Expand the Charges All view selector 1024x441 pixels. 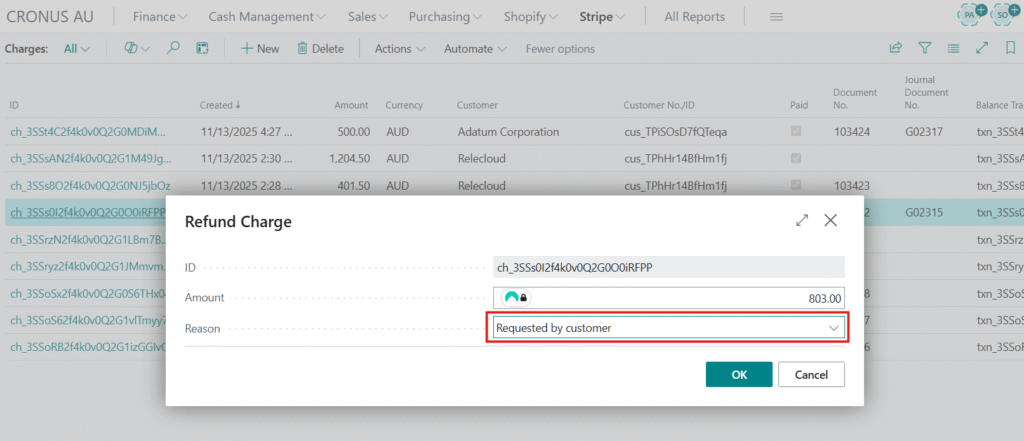pyautogui.click(x=77, y=48)
